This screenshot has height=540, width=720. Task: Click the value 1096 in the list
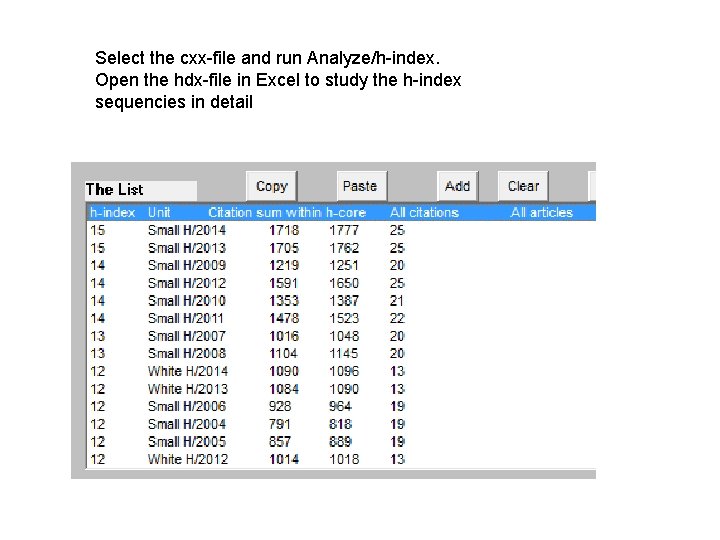point(344,371)
